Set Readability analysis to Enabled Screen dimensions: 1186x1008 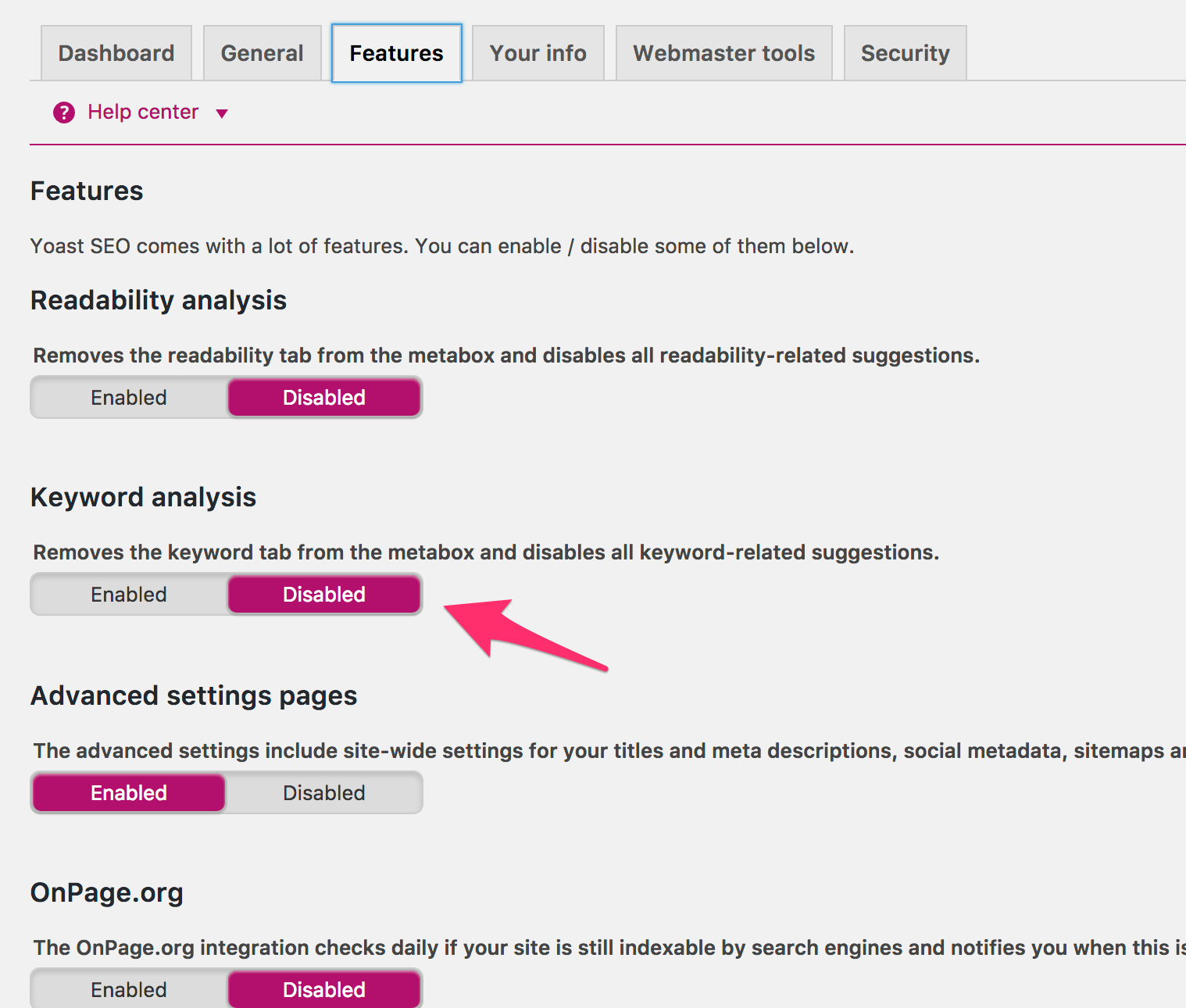point(129,398)
